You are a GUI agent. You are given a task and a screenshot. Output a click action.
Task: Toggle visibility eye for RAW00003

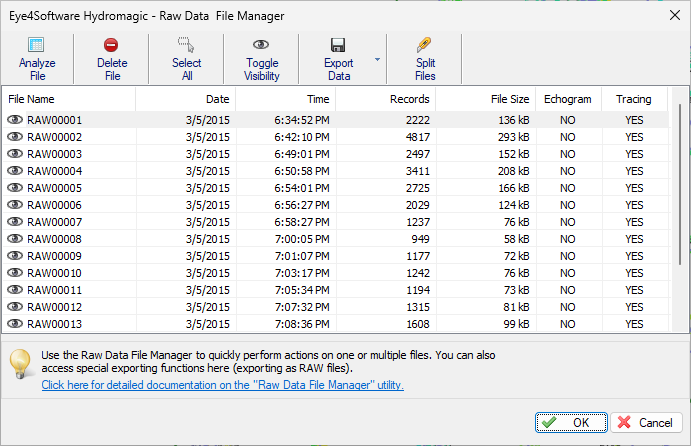(15, 154)
